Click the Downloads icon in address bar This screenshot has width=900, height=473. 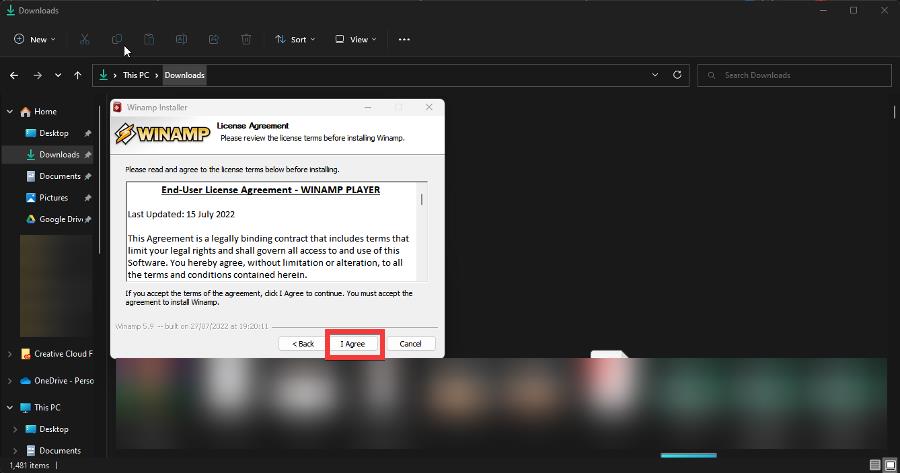(103, 75)
